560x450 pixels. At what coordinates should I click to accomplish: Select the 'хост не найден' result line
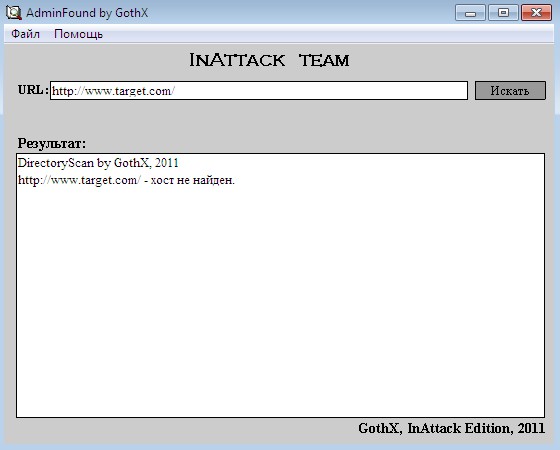pyautogui.click(x=126, y=180)
